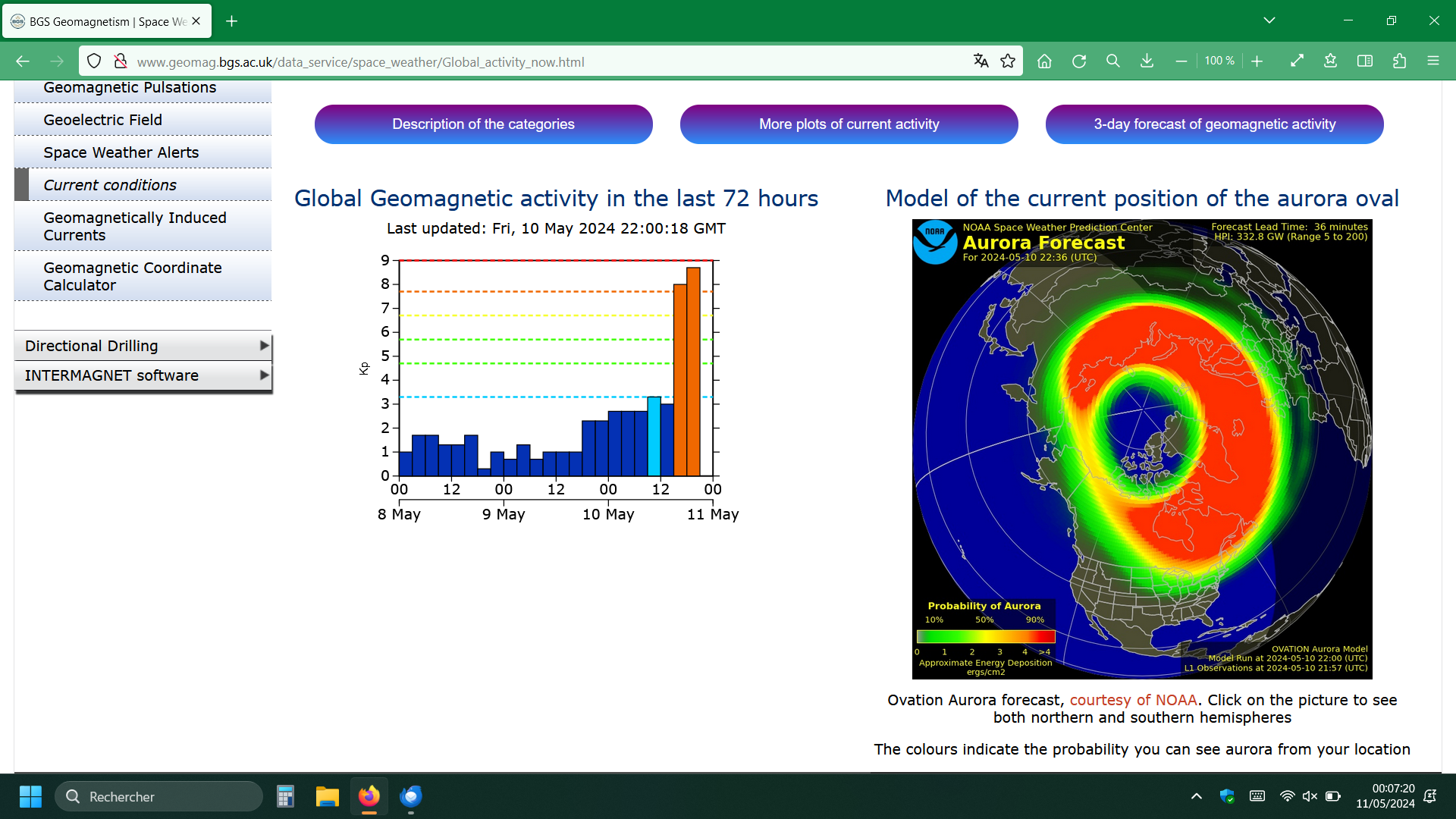Click the translate page icon
This screenshot has width=1456, height=819.
981,61
